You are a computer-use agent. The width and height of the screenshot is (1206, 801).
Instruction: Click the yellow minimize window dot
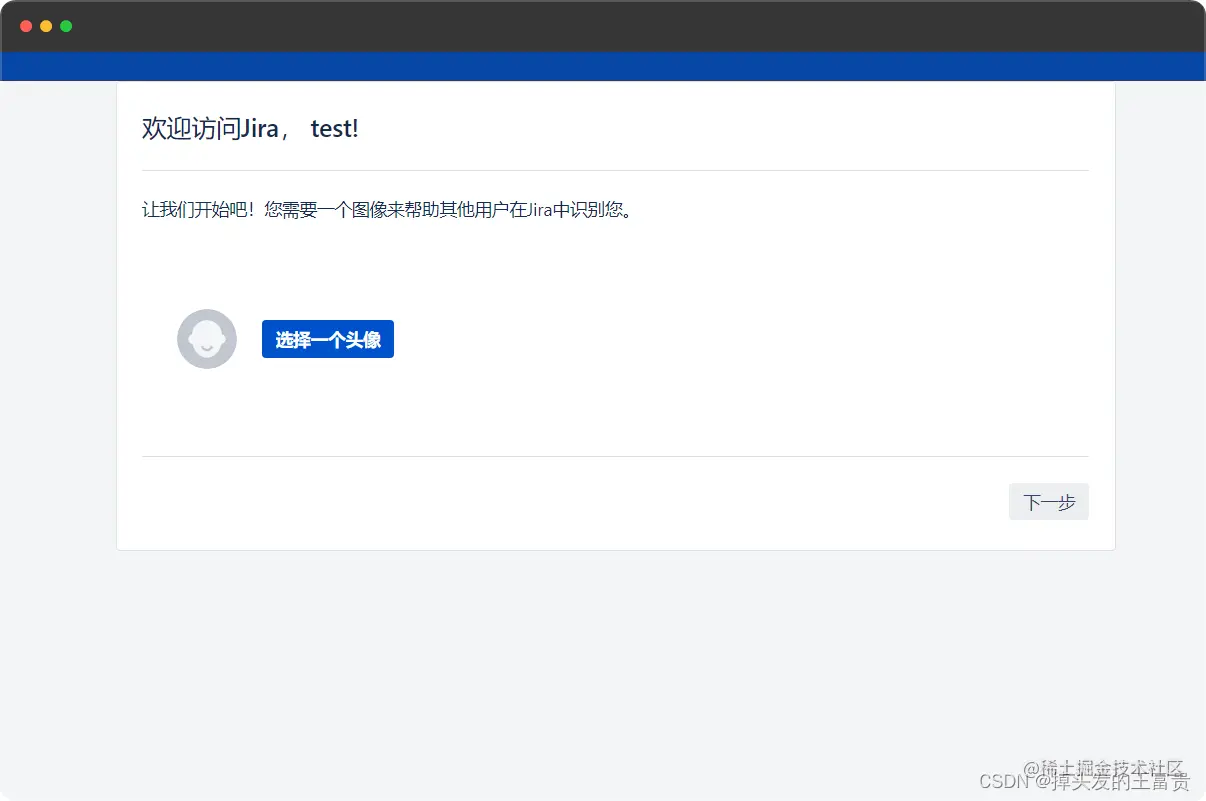pos(46,26)
